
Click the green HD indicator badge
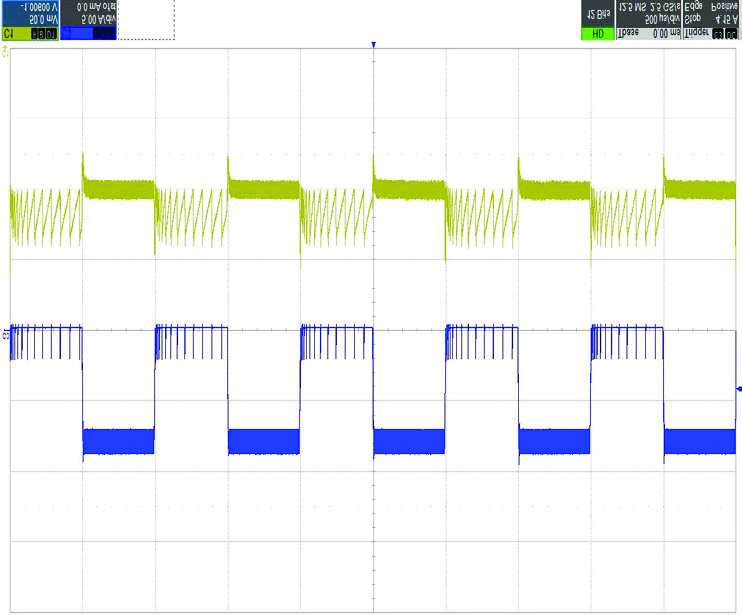(x=597, y=33)
